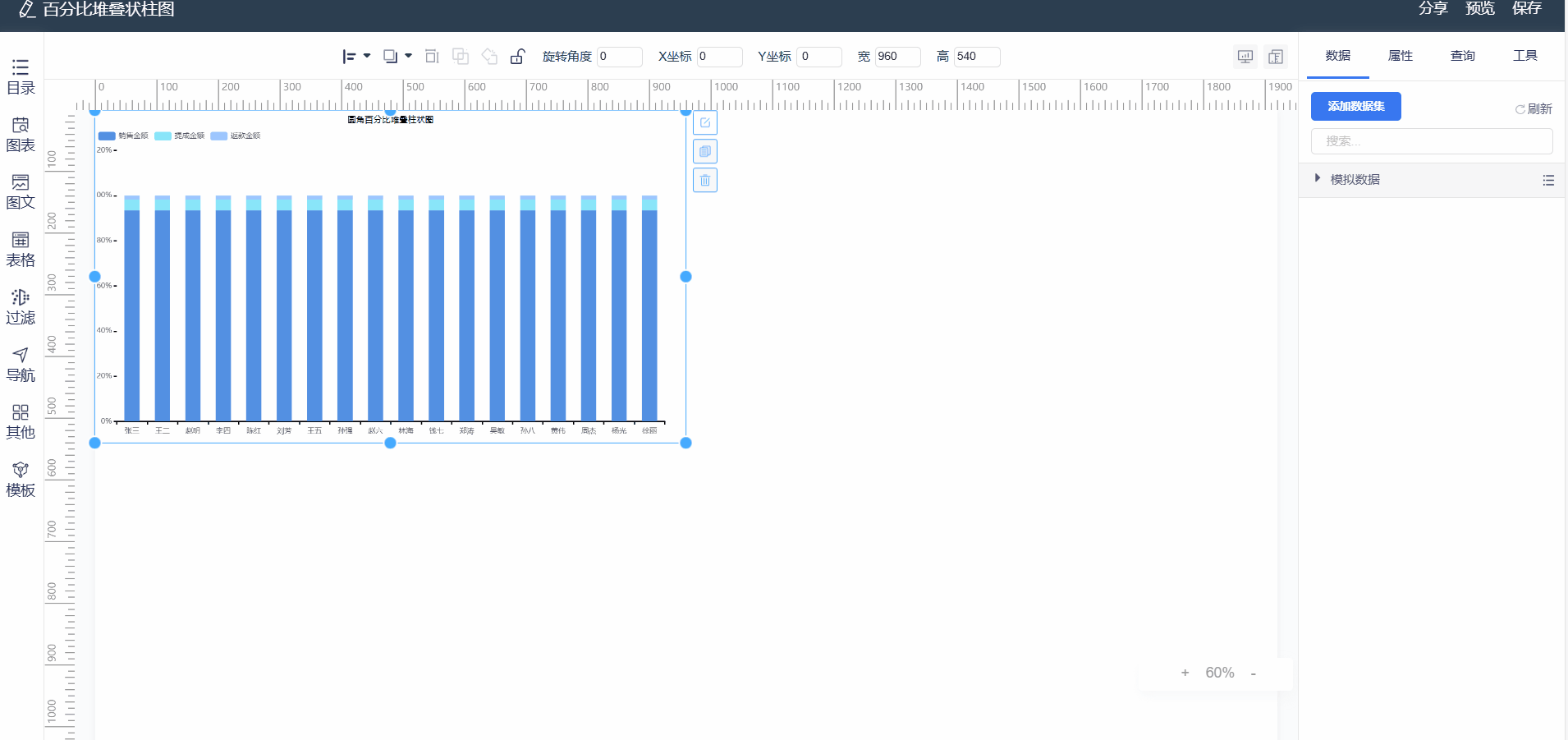Open the 模拟数据 list menu icon
This screenshot has width=1568, height=740.
pos(1548,180)
